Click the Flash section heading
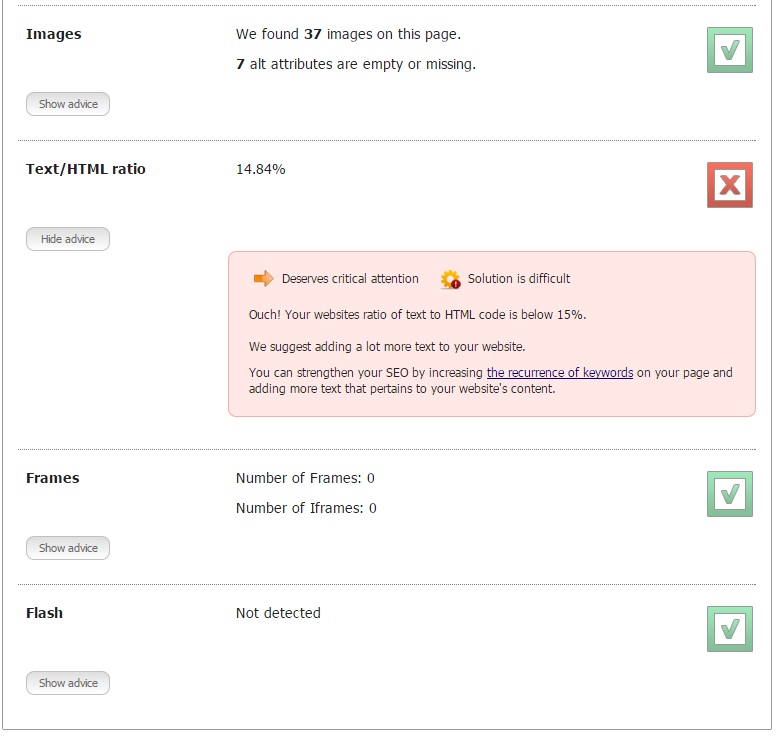Screen dimensions: 777x738 pyautogui.click(x=45, y=613)
